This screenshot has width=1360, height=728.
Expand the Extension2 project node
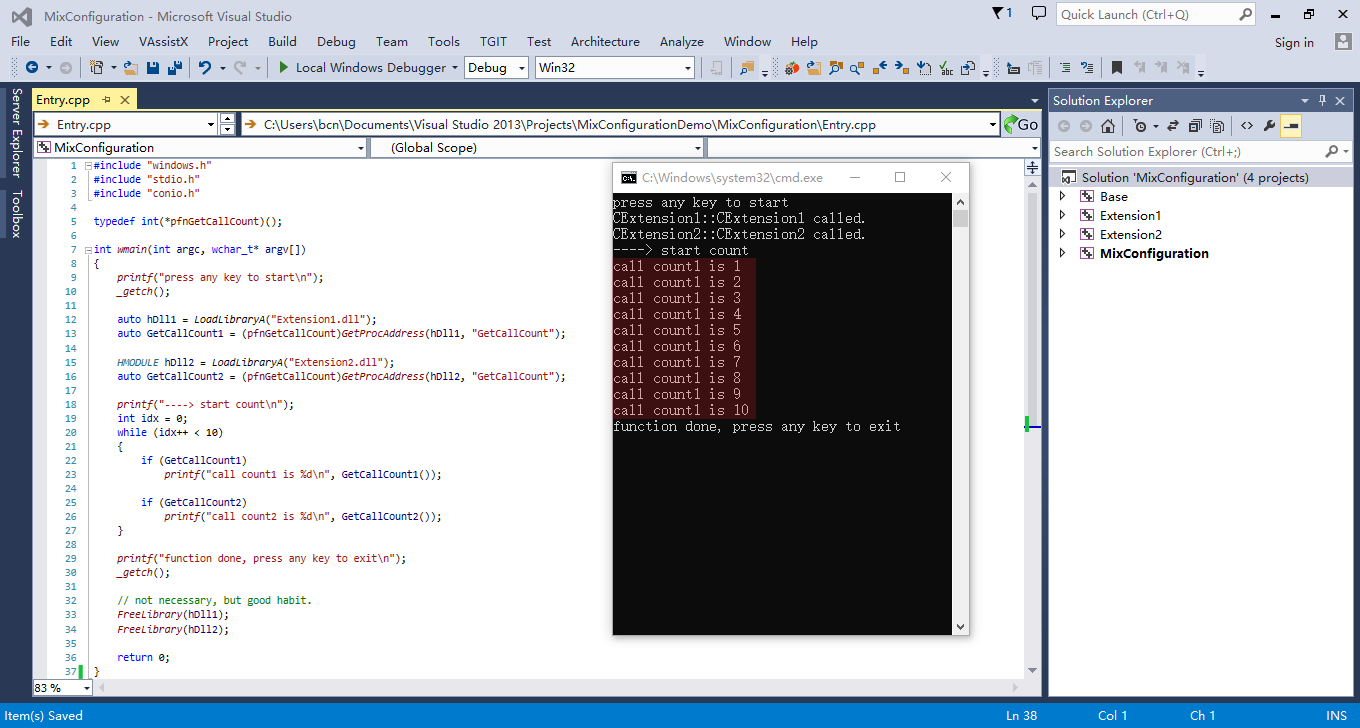[x=1063, y=235]
